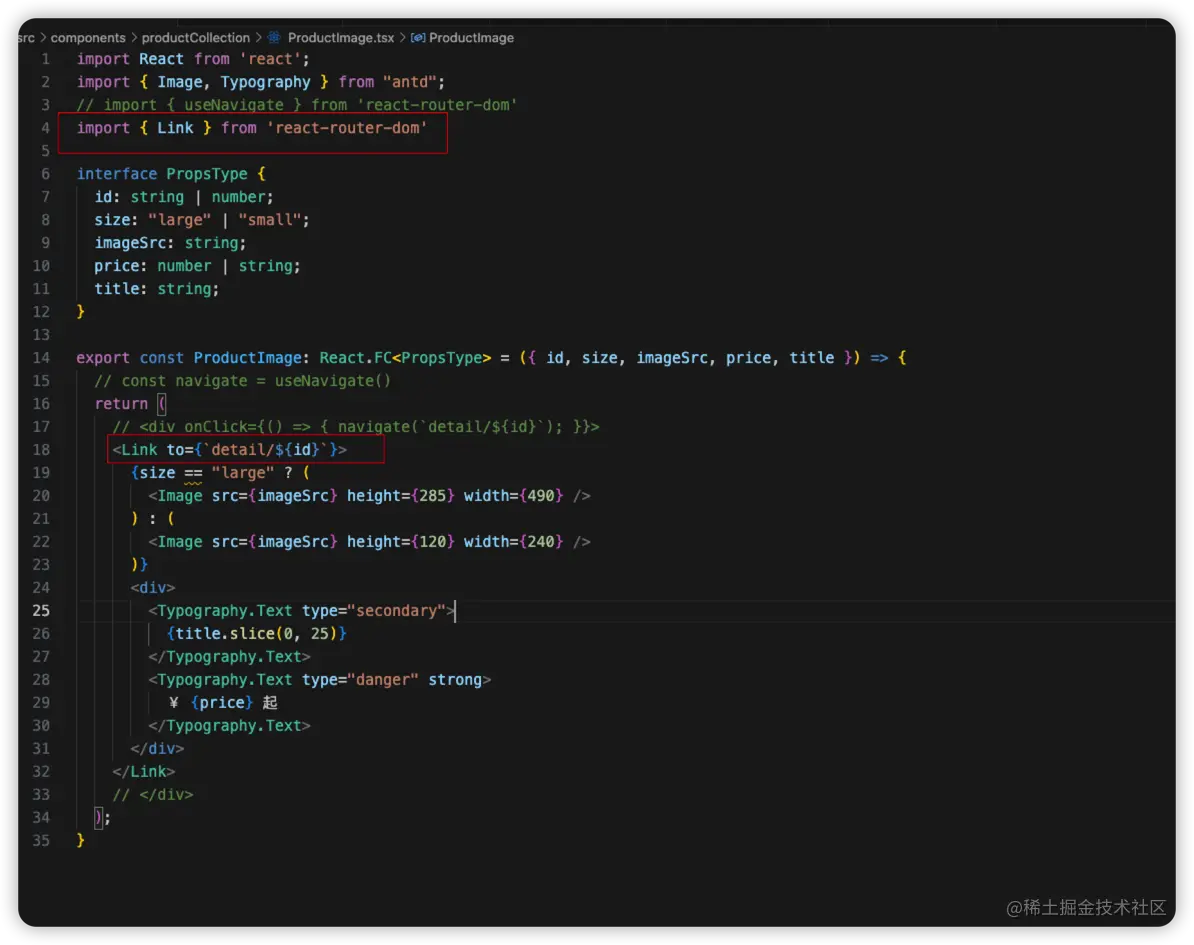Click closing </Link> tag on line 32

144,771
